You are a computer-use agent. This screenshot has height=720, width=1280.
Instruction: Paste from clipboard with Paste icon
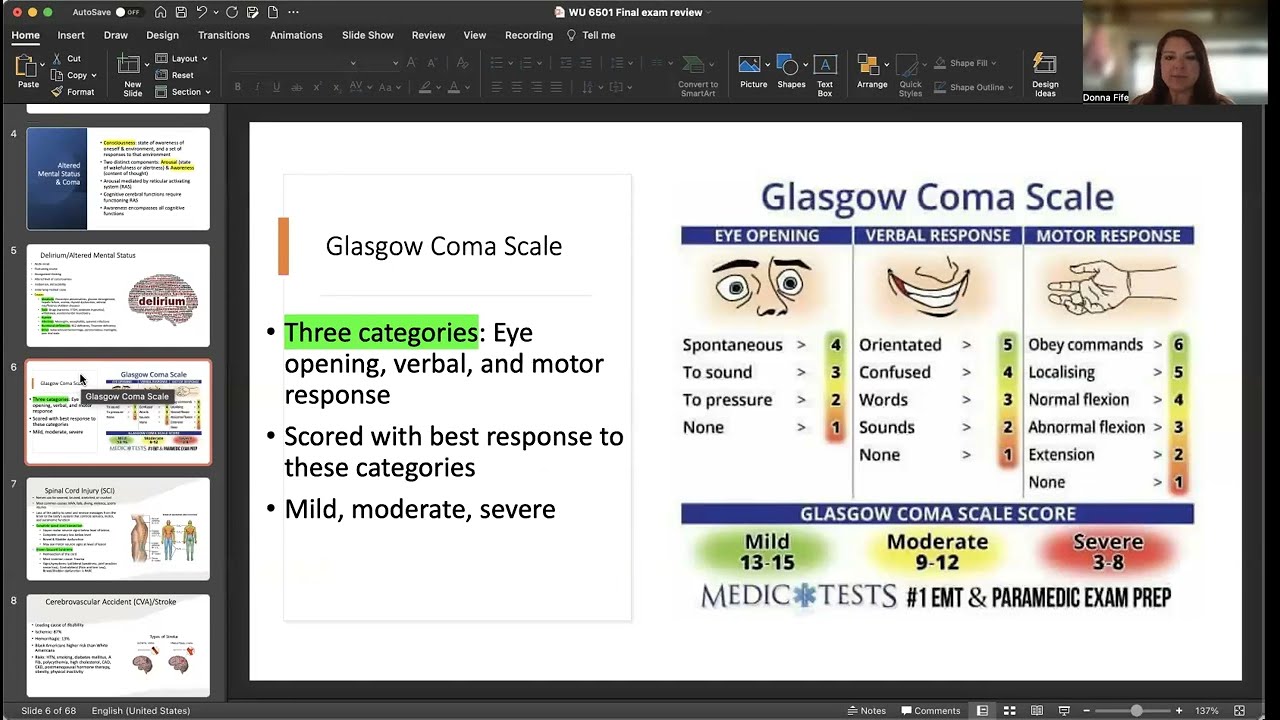[x=27, y=67]
